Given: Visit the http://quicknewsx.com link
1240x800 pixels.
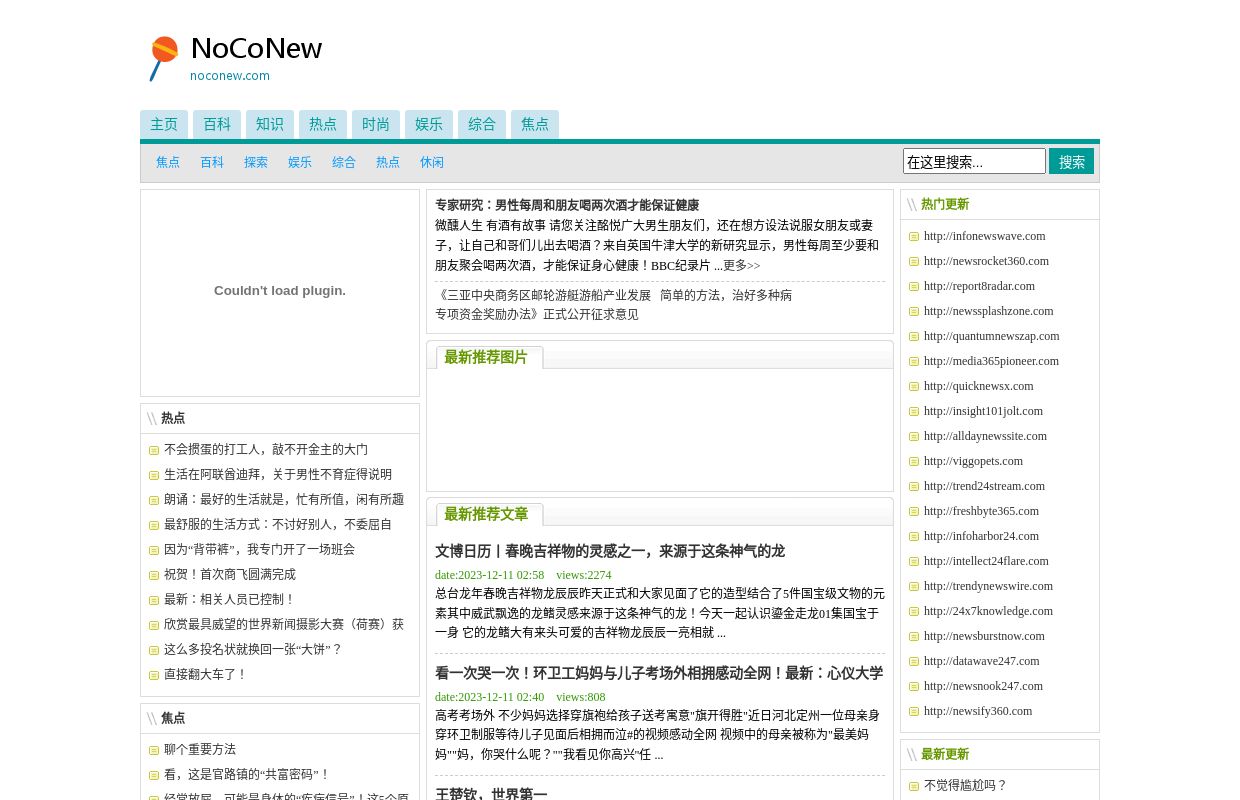Looking at the screenshot, I should (x=978, y=386).
